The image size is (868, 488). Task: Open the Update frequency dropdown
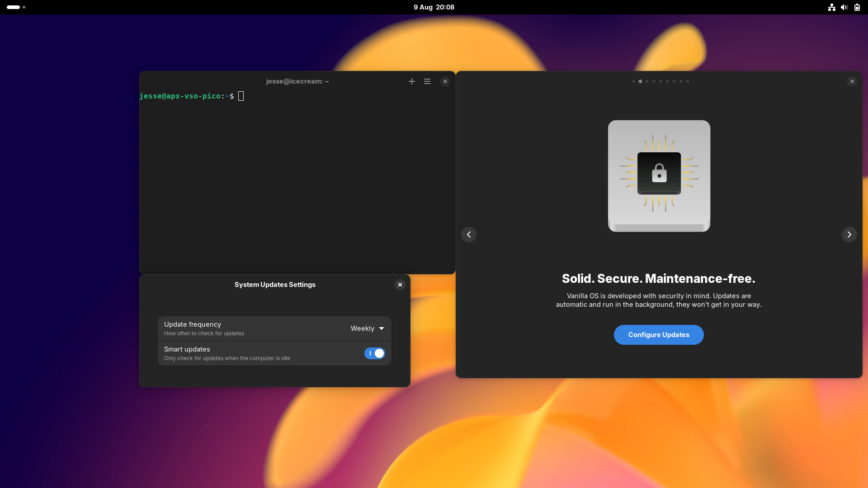[366, 328]
